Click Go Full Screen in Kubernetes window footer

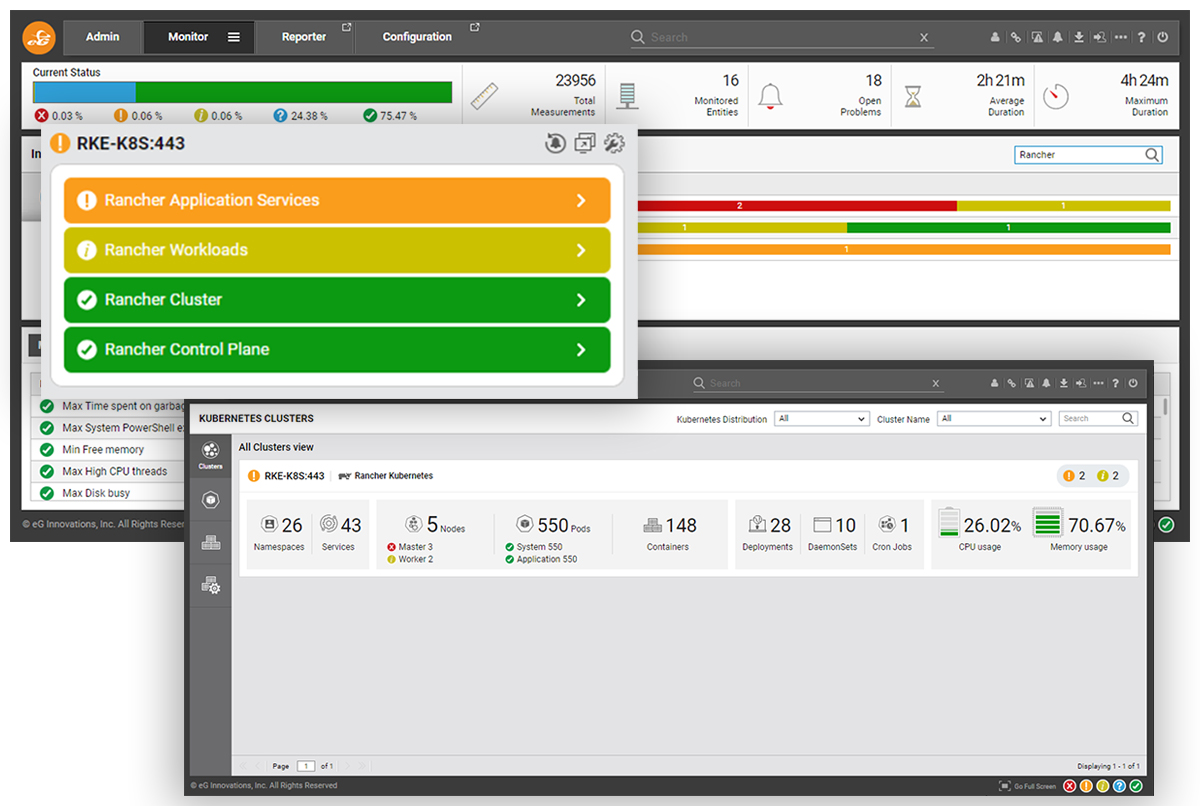(1027, 786)
